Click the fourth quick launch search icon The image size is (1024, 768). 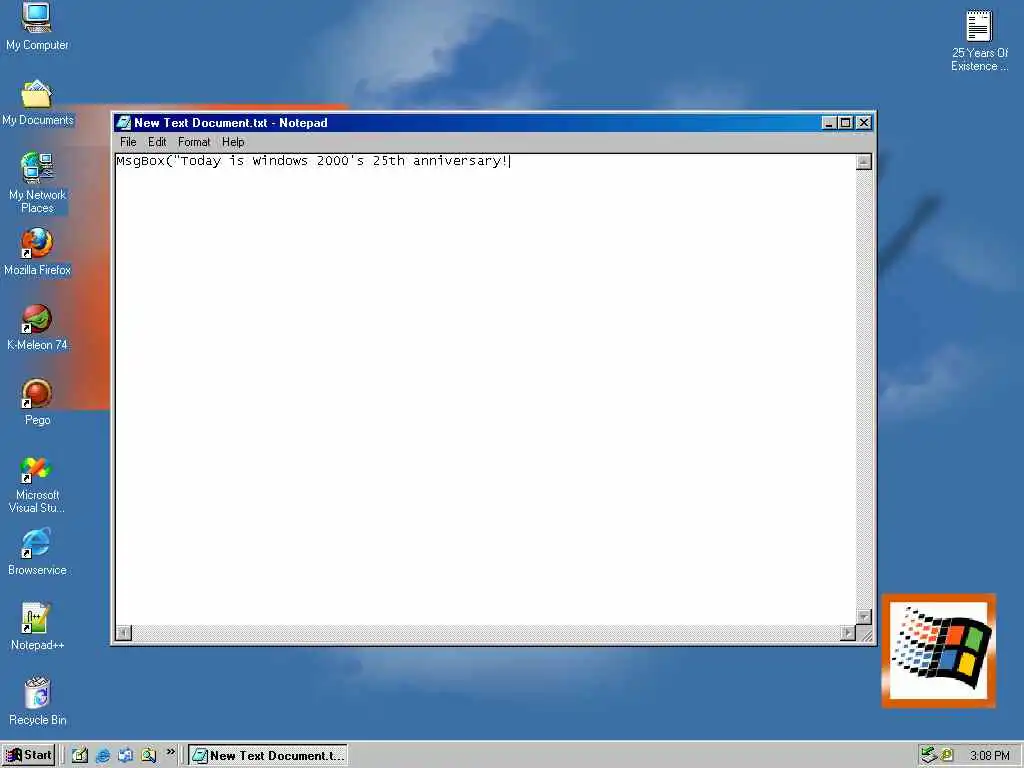148,756
